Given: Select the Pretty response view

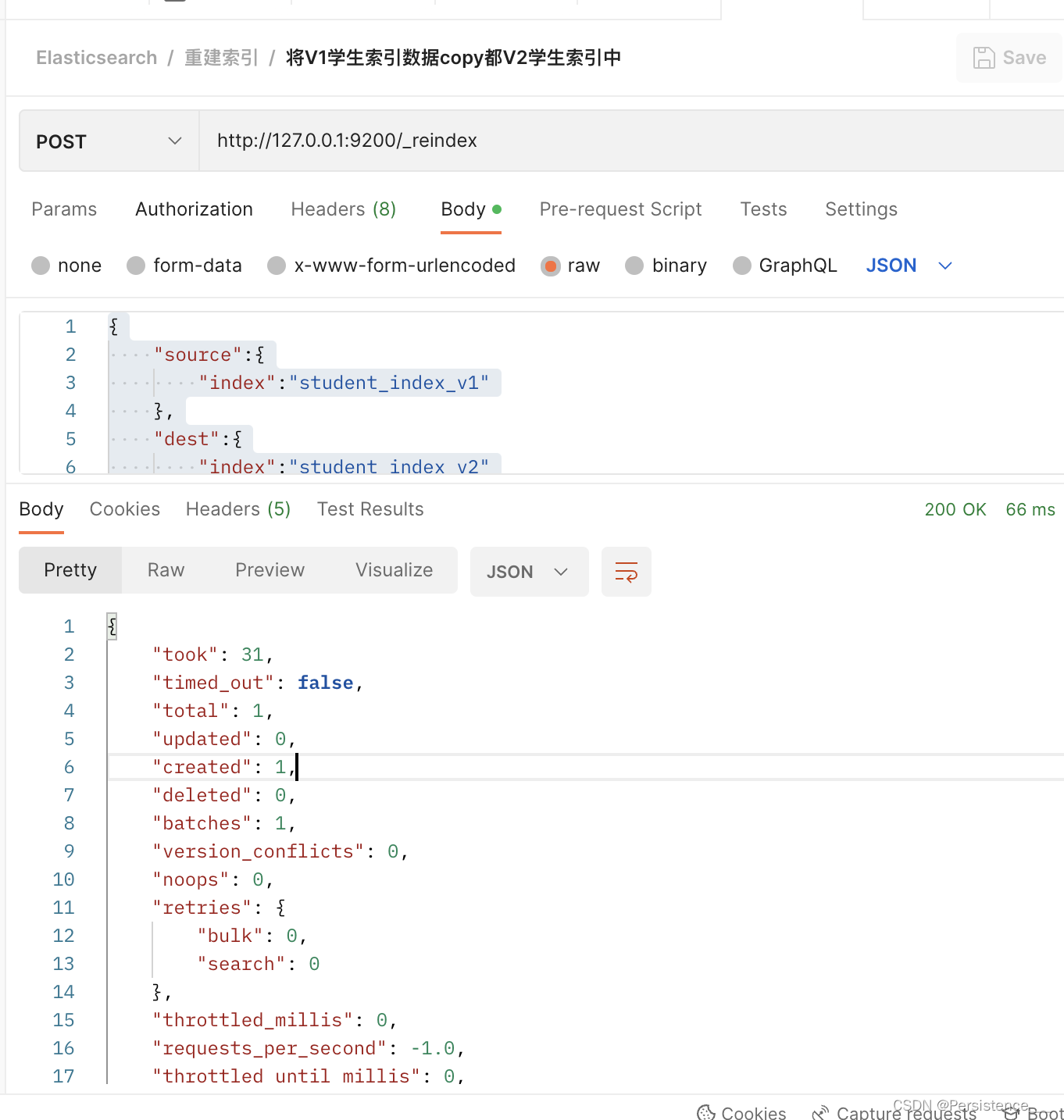Looking at the screenshot, I should pos(70,570).
